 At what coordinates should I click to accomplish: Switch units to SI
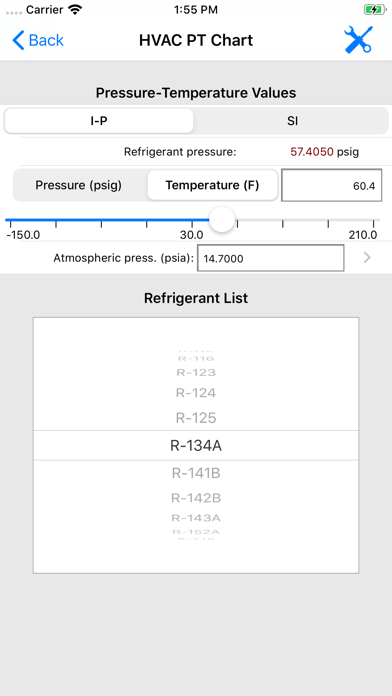click(x=292, y=121)
